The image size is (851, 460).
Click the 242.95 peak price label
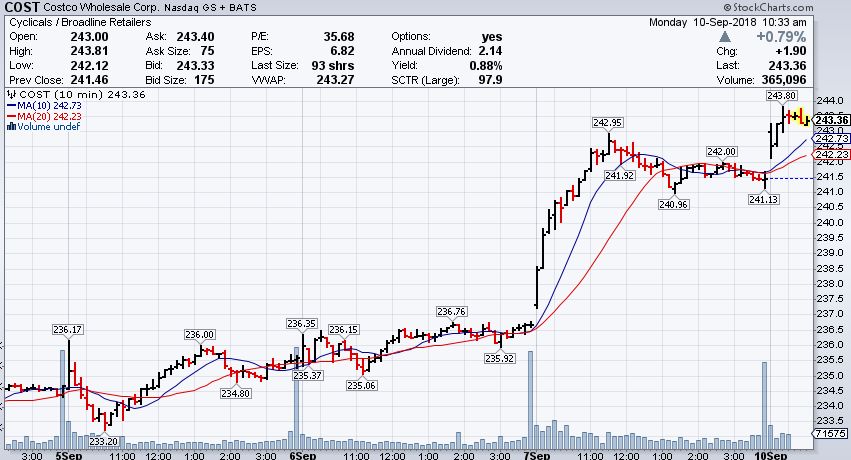pyautogui.click(x=607, y=123)
